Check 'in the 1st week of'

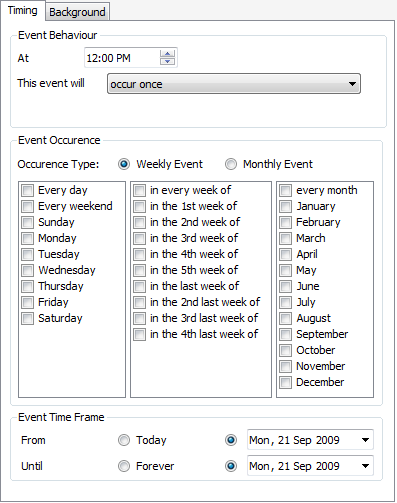[140, 207]
